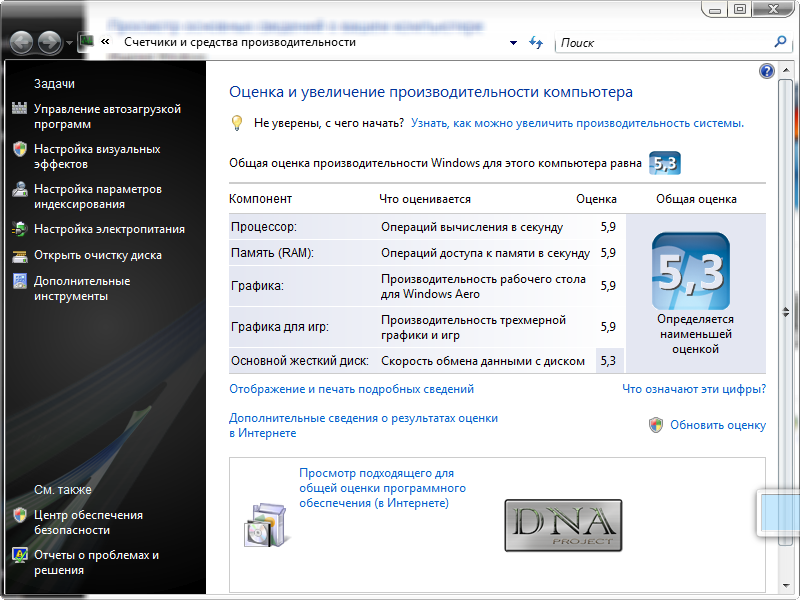Viewport: 800px width, 600px height.
Task: Click the Back navigation arrow button
Action: (21, 43)
